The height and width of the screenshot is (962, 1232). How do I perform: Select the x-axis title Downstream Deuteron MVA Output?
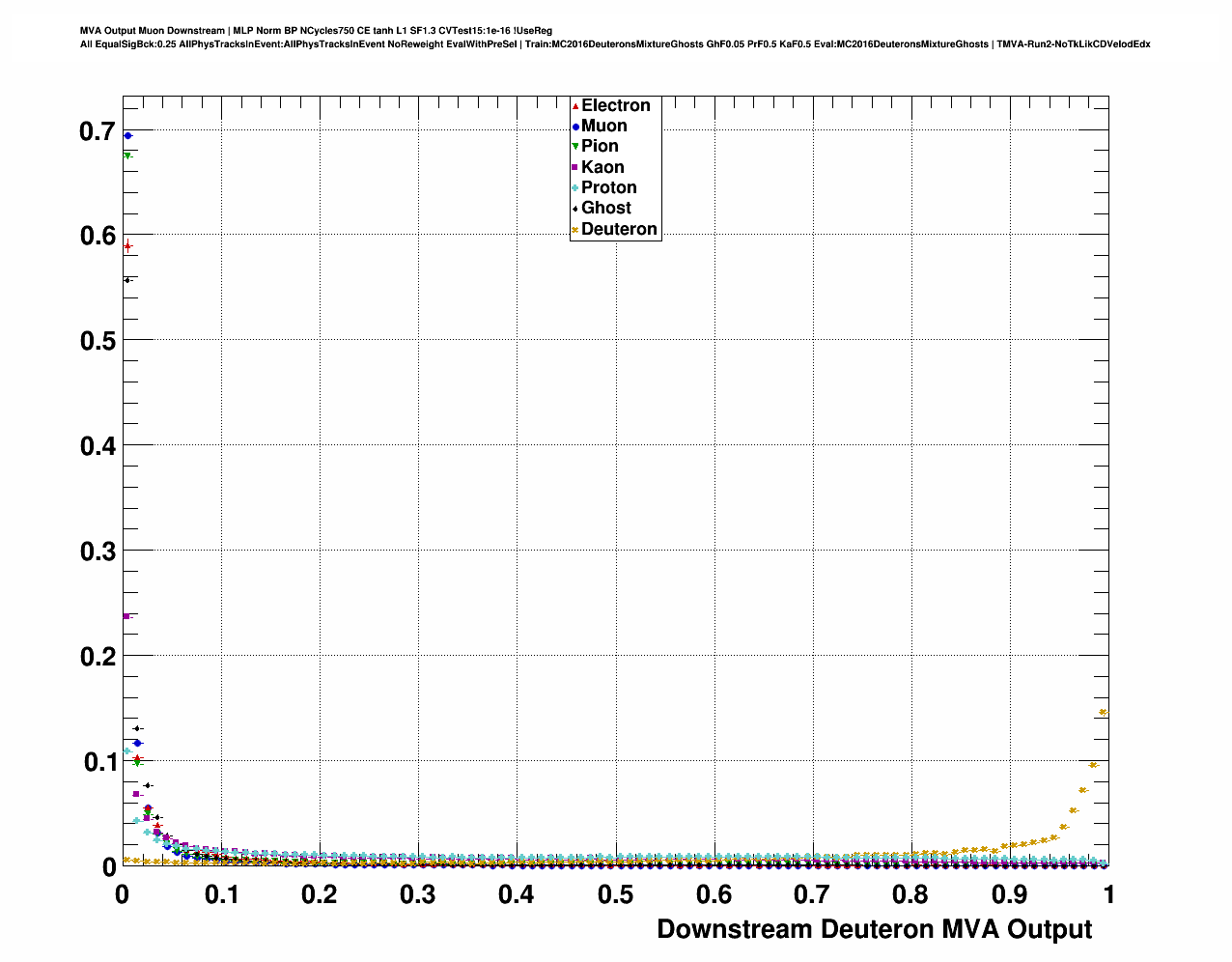(875, 929)
